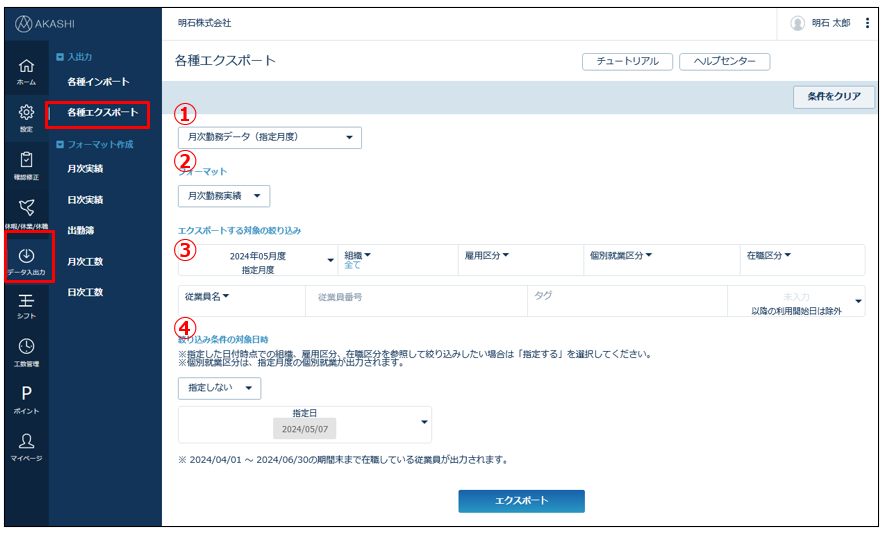Open the シフト shift icon
885x537 pixels.
click(x=27, y=305)
